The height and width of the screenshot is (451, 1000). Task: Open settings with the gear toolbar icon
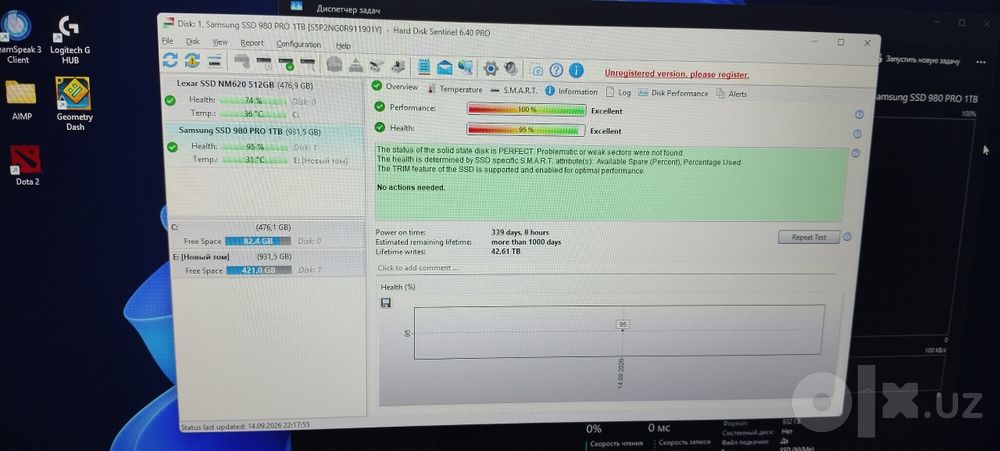[490, 68]
